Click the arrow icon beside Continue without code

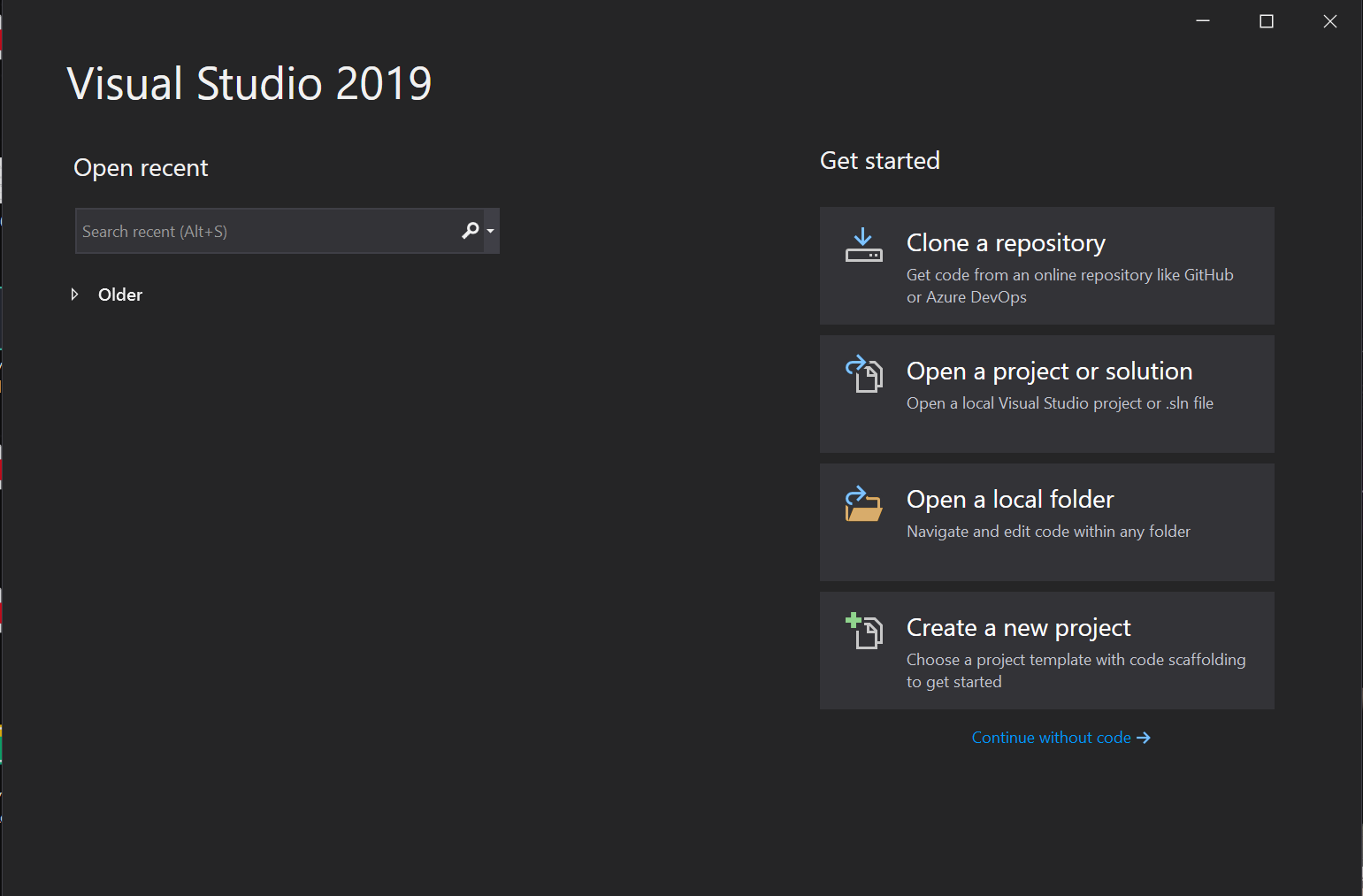tap(1144, 737)
